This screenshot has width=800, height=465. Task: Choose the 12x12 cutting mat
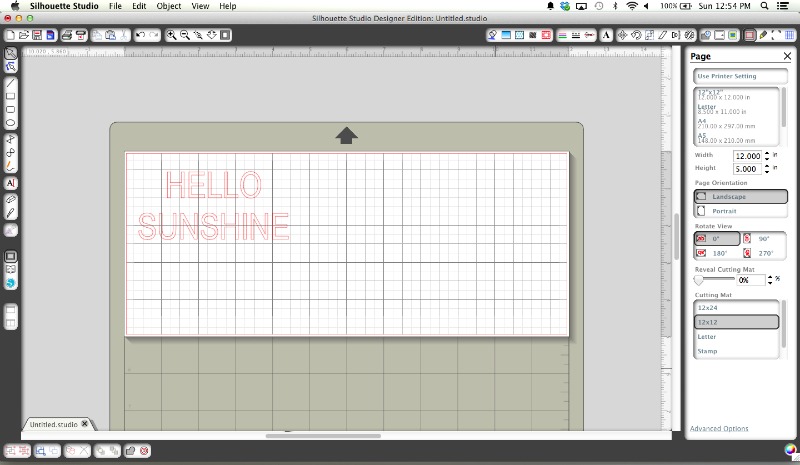[x=736, y=322]
